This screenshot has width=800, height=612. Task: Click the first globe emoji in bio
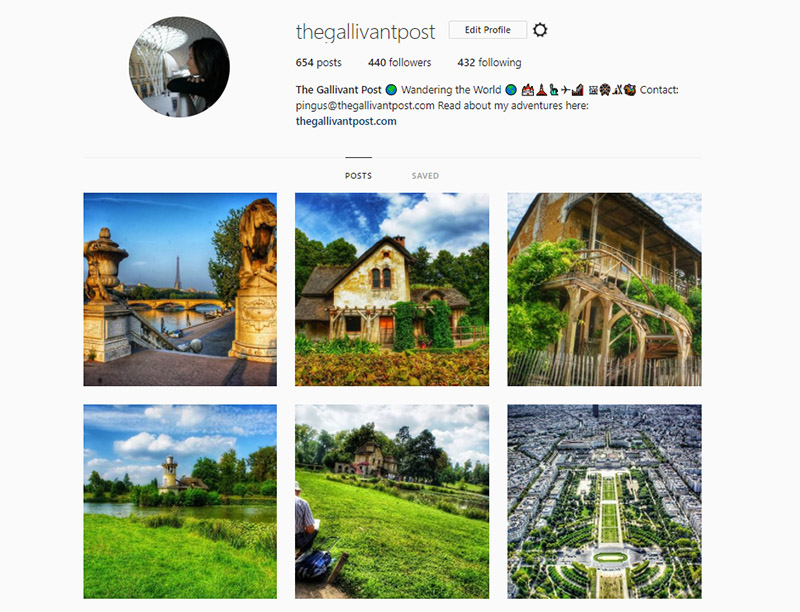pos(391,90)
